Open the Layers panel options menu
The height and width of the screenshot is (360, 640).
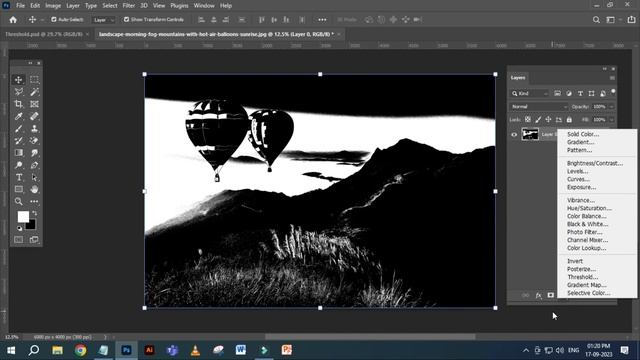click(x=612, y=78)
